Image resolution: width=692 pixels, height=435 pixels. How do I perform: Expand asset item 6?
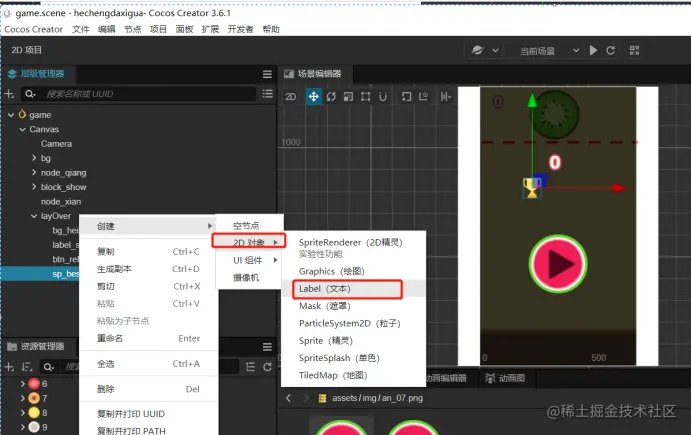click(23, 384)
